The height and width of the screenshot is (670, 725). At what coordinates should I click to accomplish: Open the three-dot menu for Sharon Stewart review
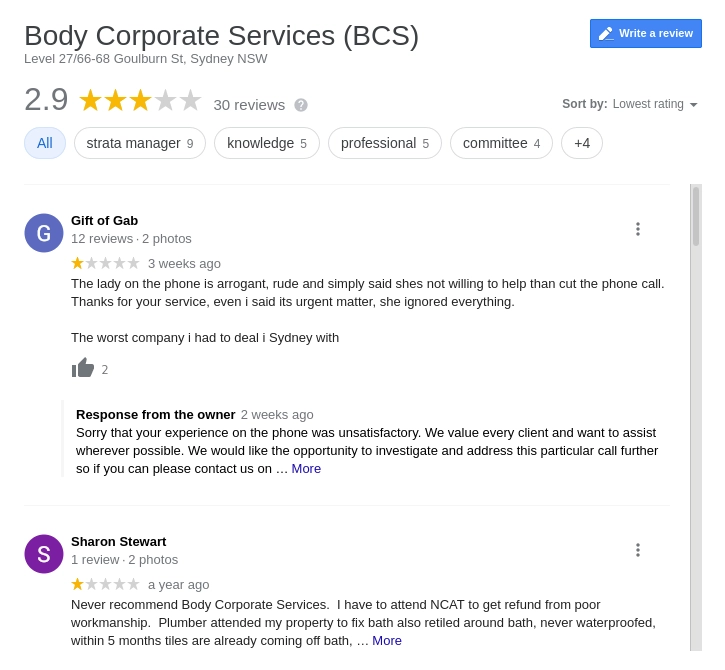point(638,550)
